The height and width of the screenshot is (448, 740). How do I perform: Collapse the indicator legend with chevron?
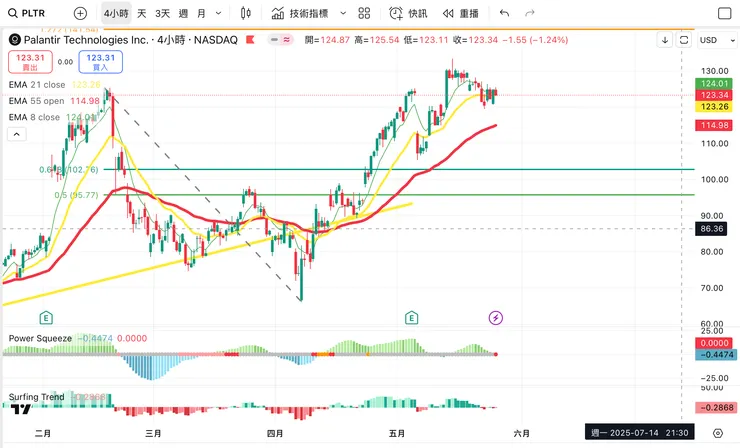pyautogui.click(x=17, y=135)
